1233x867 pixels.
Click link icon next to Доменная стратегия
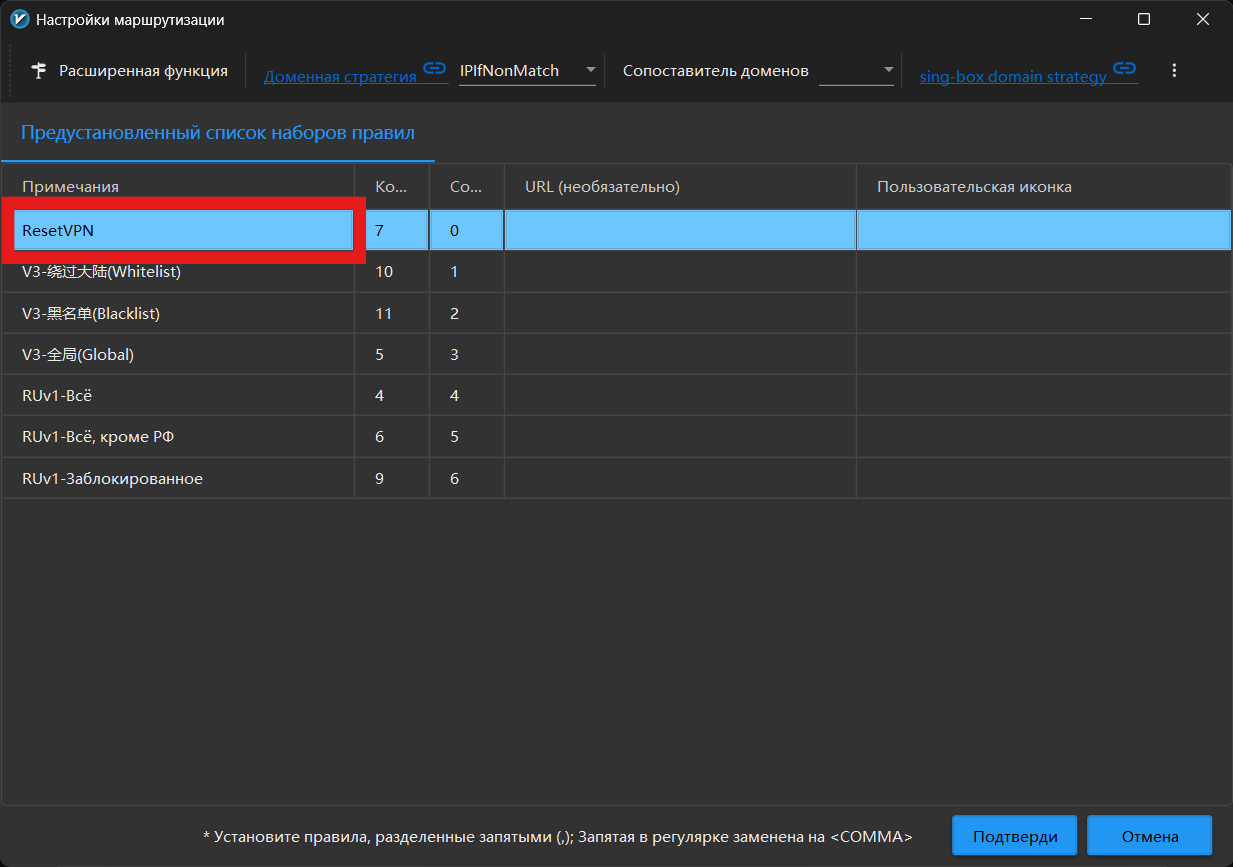tap(434, 69)
